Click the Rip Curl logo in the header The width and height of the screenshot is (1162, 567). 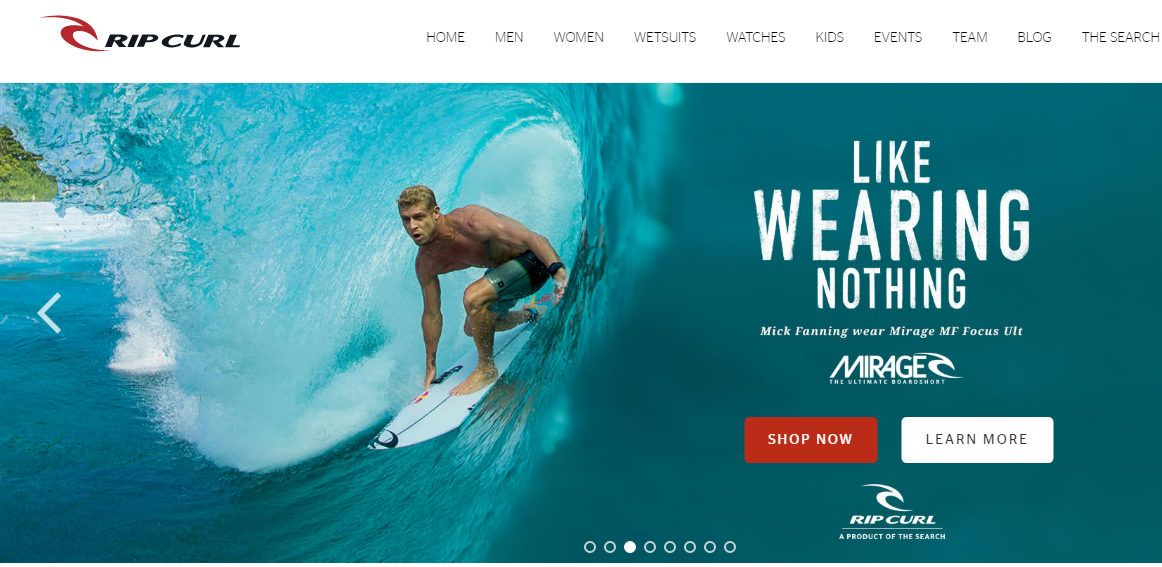(140, 33)
